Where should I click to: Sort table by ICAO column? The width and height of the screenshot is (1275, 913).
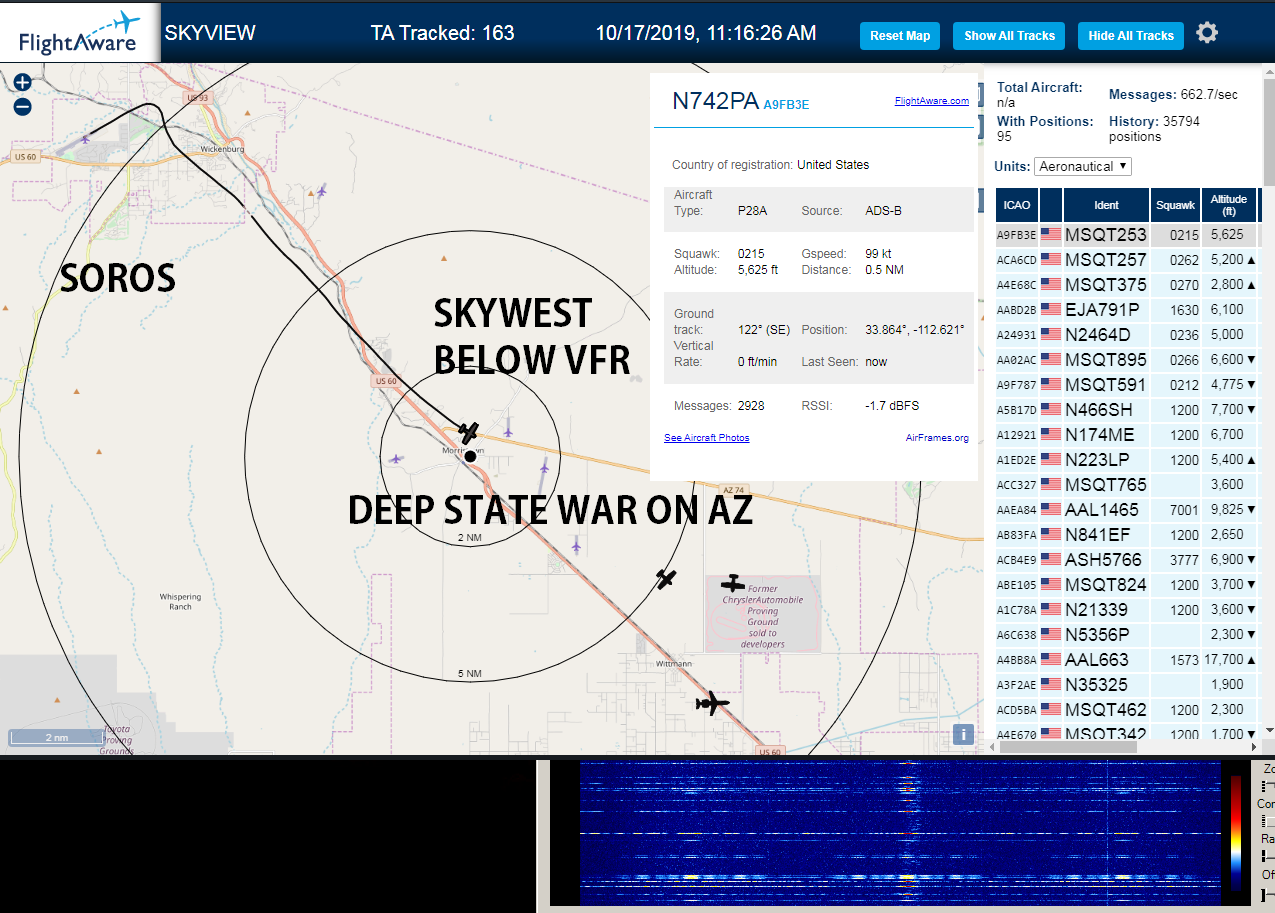[1017, 205]
